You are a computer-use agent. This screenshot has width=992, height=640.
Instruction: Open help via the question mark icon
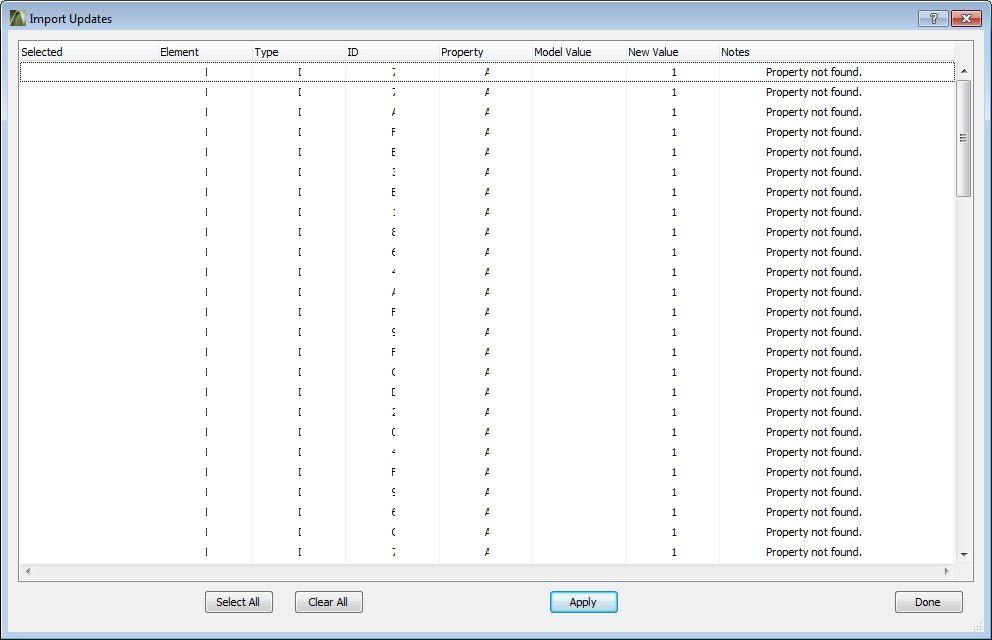(933, 17)
